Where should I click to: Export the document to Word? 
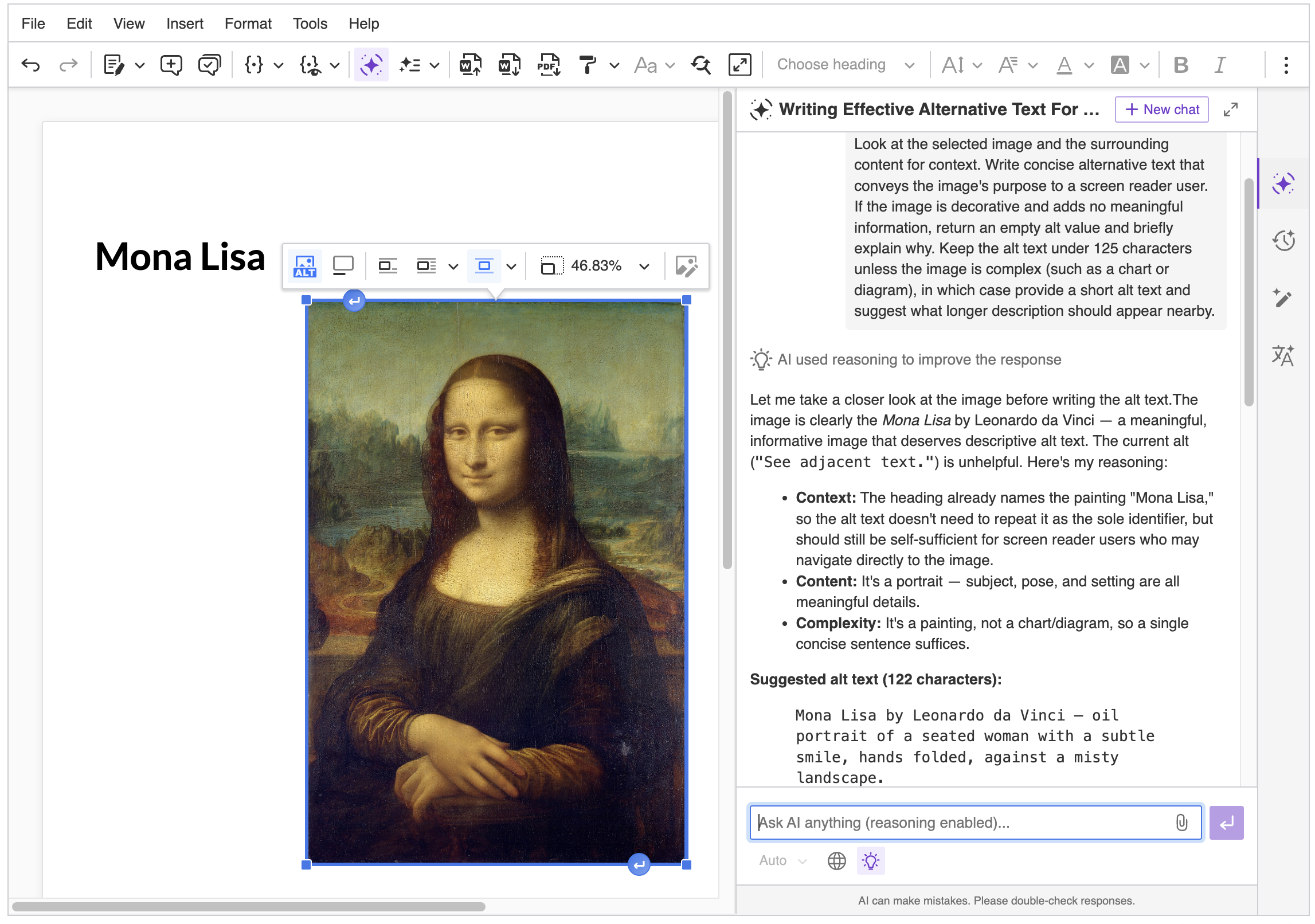[510, 65]
